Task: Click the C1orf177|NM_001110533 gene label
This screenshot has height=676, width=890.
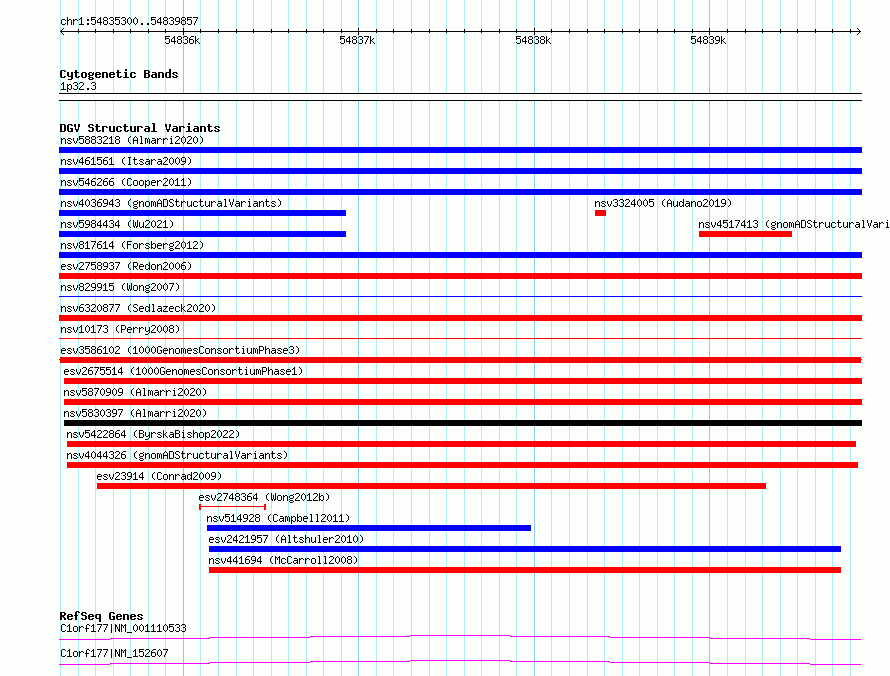Action: (123, 628)
